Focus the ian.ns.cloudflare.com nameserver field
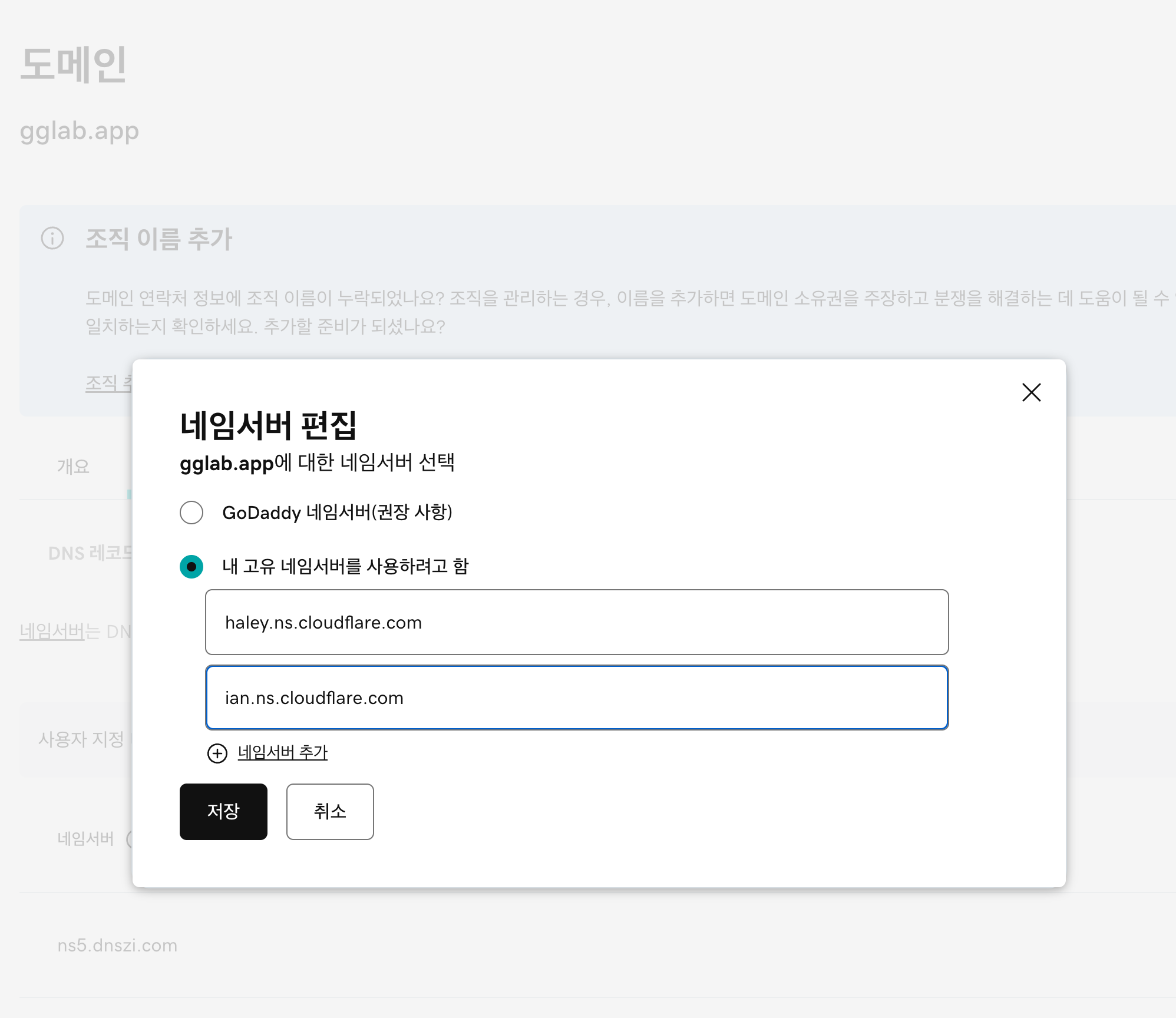Screen dimensions: 1176x1018 click(x=576, y=698)
